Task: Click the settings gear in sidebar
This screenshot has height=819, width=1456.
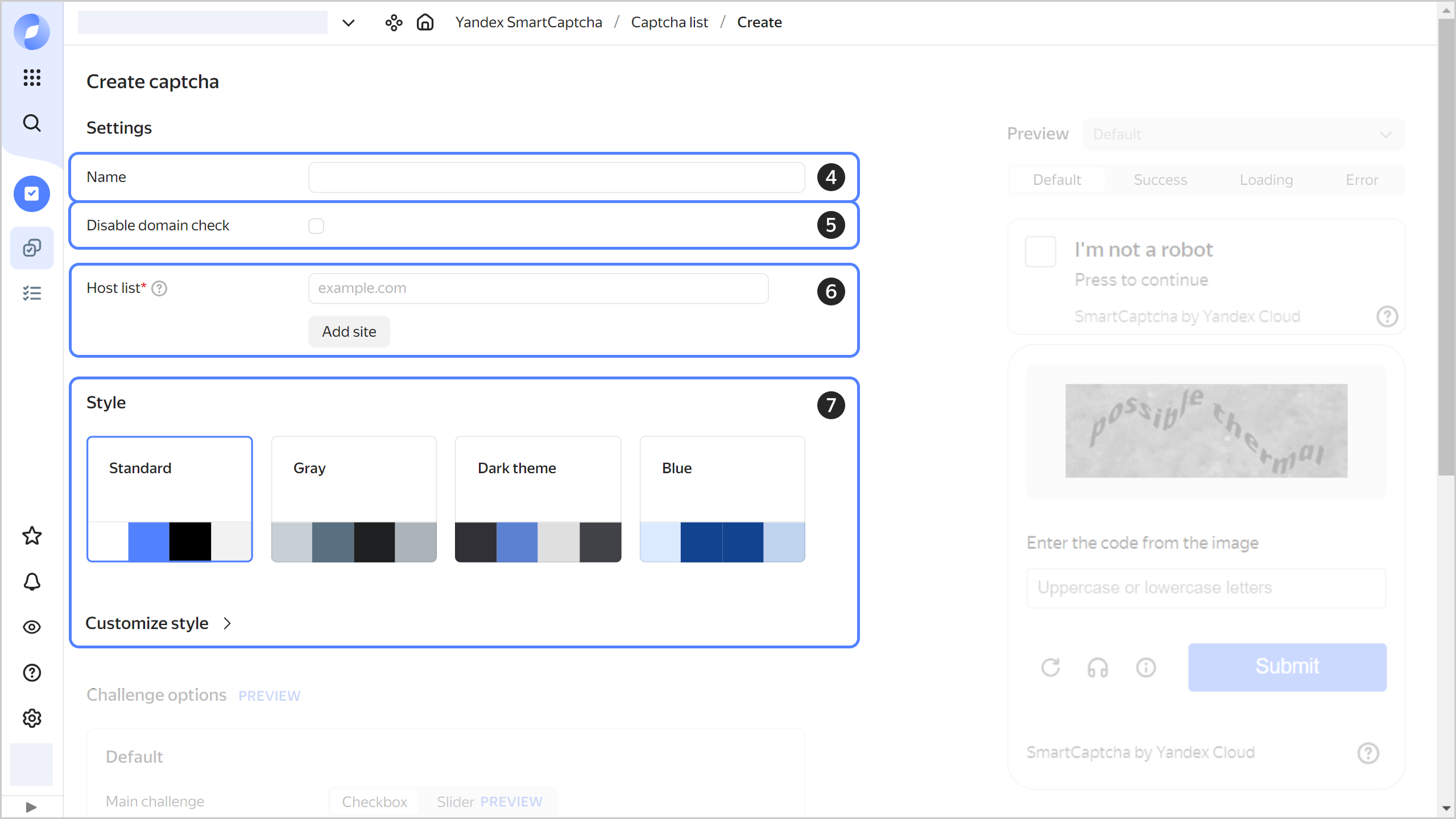Action: point(32,718)
